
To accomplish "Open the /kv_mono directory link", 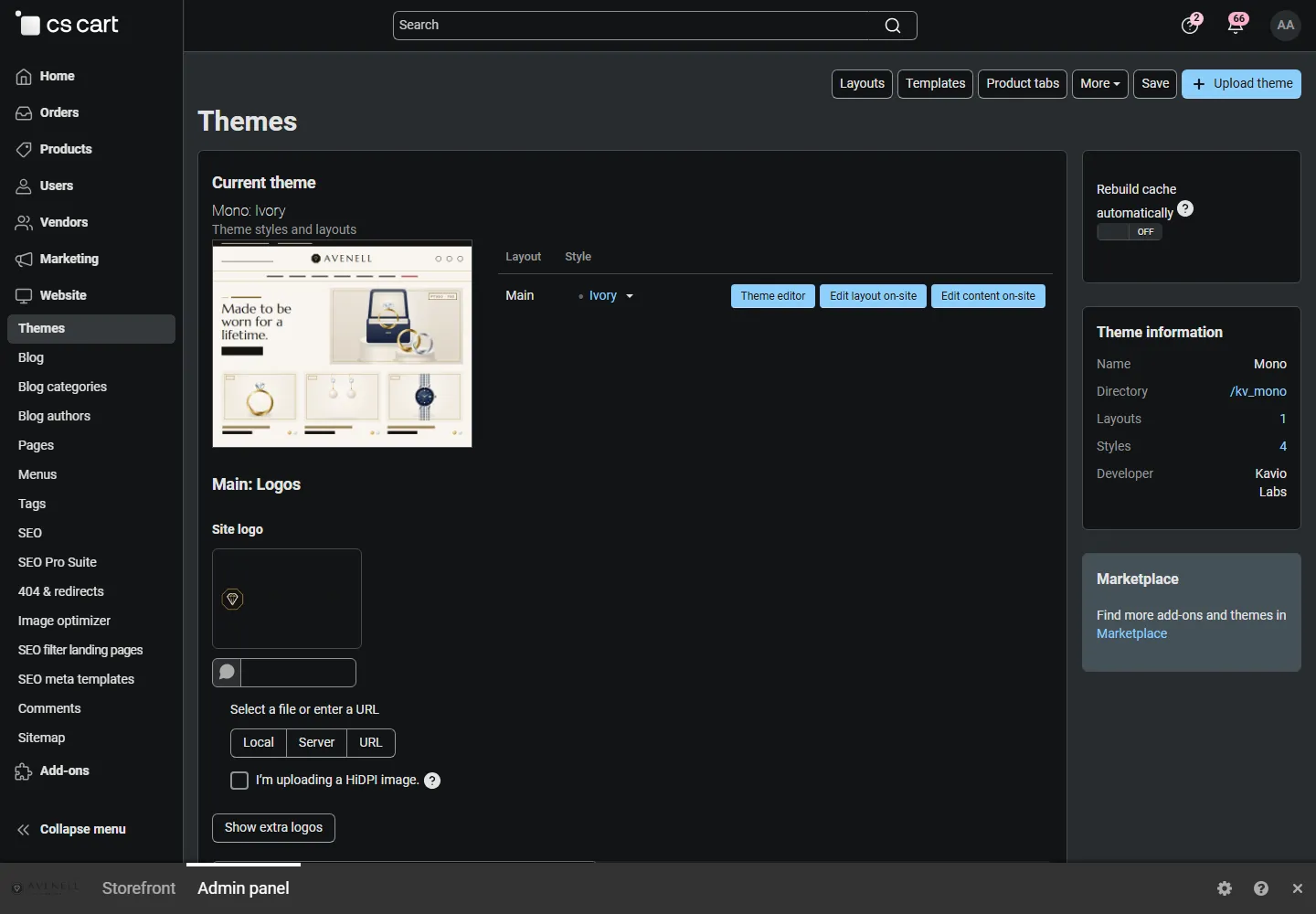I will click(x=1258, y=391).
